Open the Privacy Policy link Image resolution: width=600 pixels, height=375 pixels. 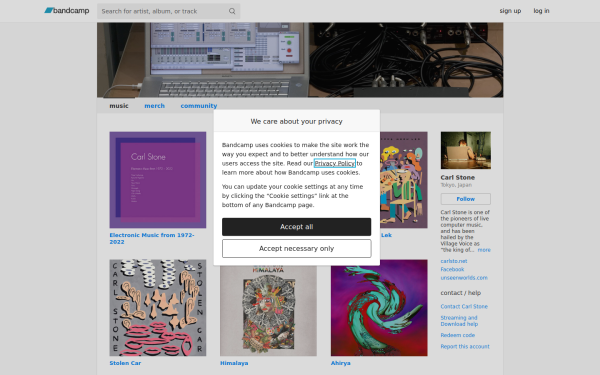(x=334, y=163)
